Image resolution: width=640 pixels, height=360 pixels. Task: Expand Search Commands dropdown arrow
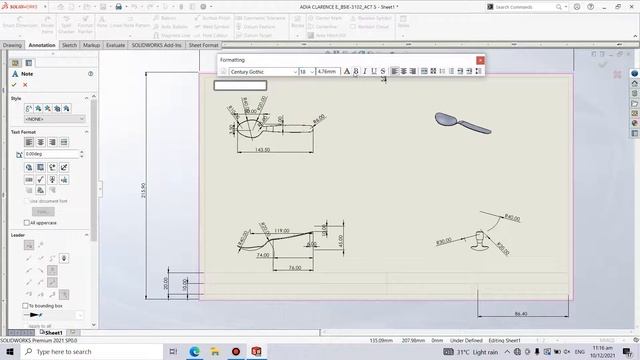(566, 7)
